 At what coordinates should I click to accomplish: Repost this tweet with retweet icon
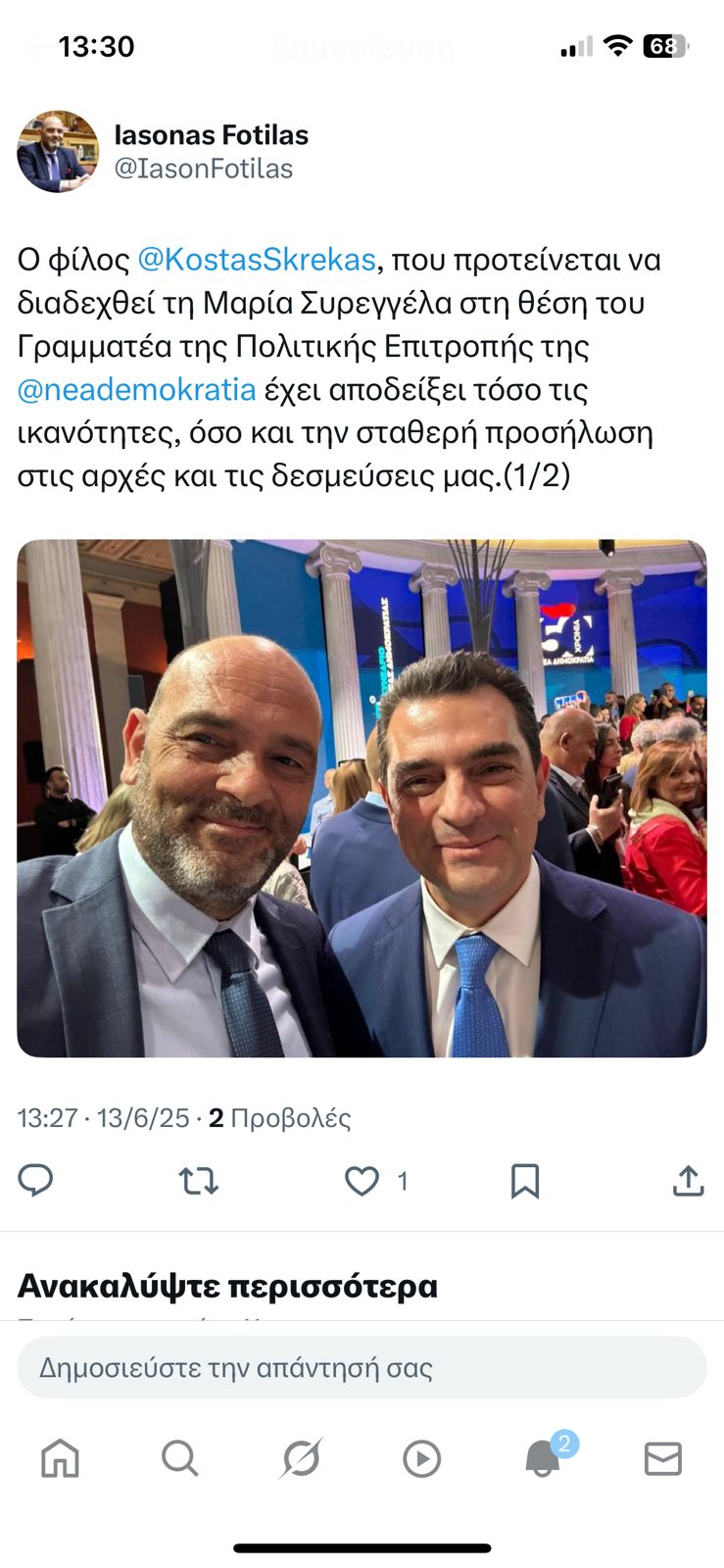tap(199, 1182)
